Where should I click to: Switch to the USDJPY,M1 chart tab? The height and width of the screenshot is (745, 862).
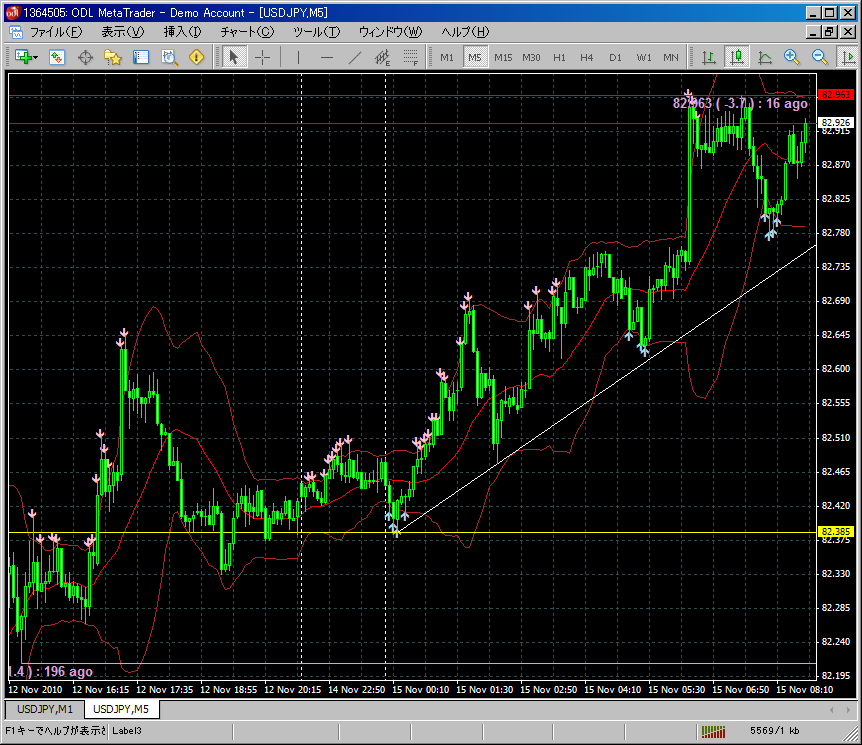[x=45, y=710]
